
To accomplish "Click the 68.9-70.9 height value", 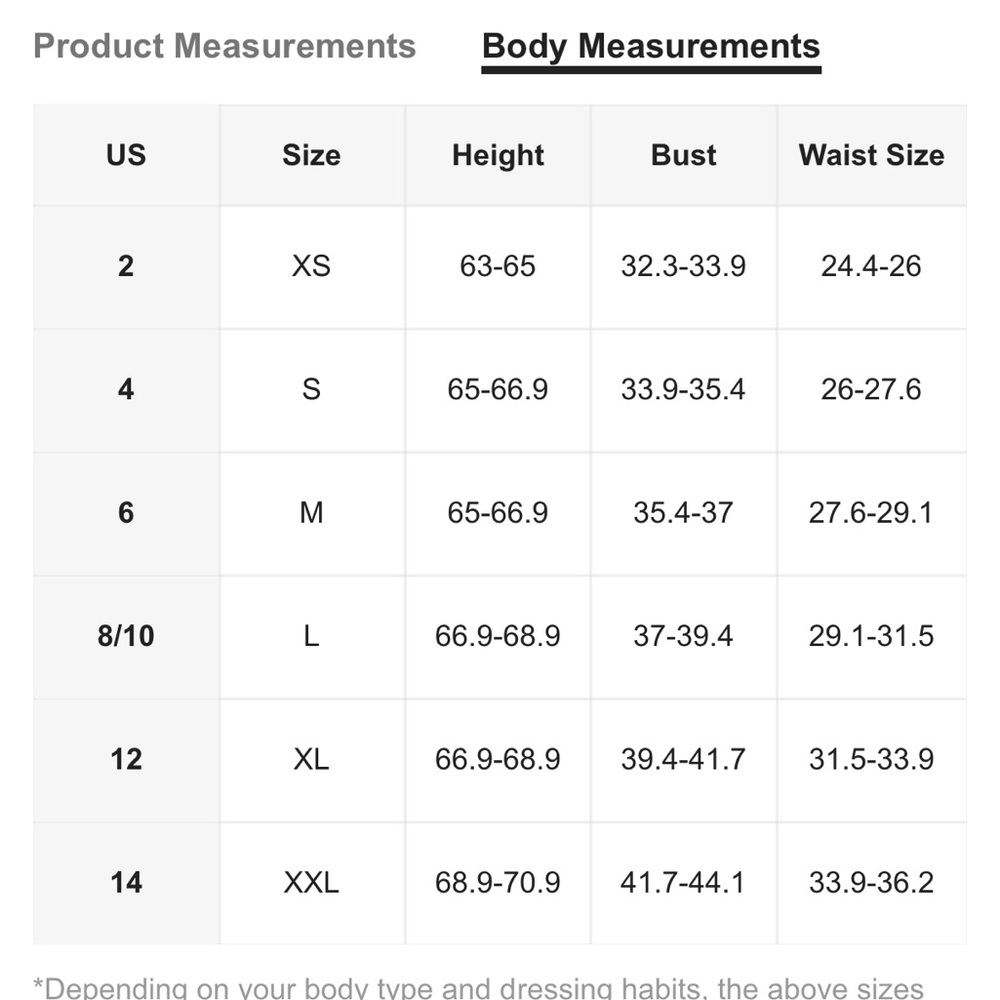I will click(498, 883).
